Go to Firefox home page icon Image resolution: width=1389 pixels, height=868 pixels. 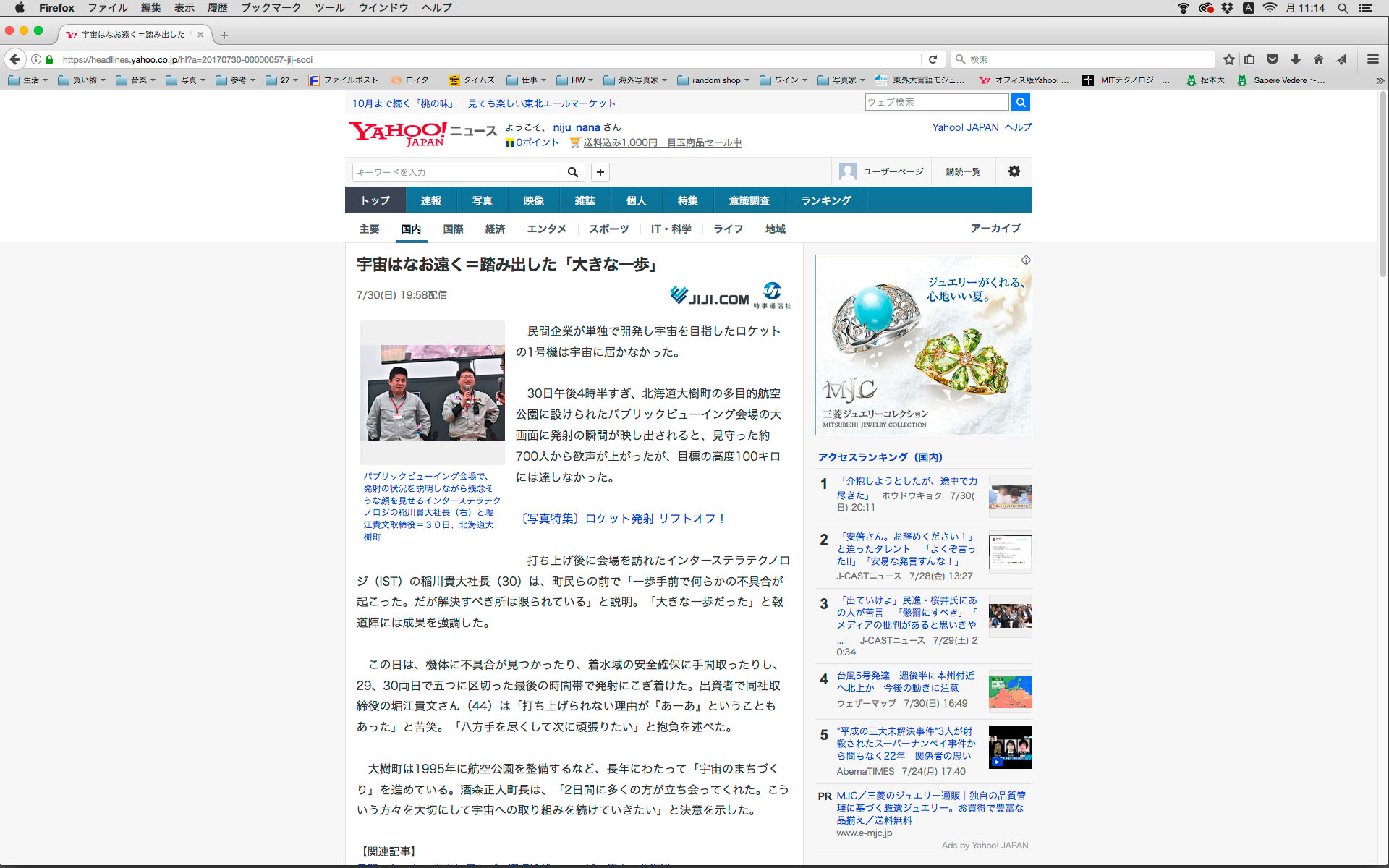pos(1319,59)
